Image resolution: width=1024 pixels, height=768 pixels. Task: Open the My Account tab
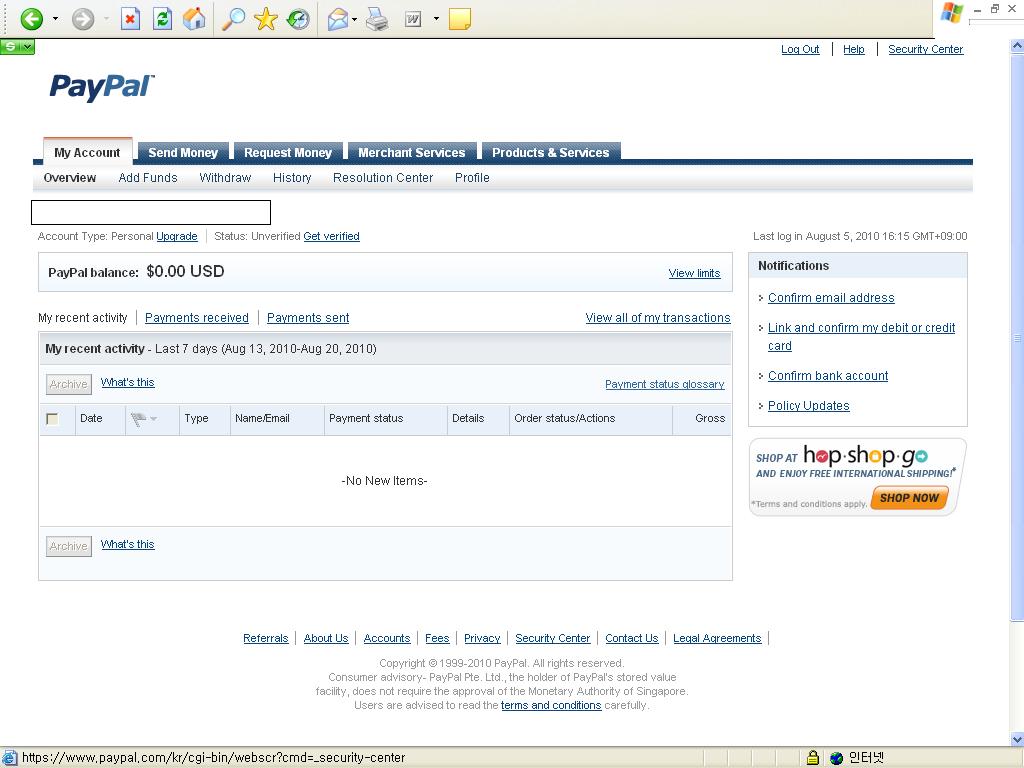click(x=88, y=152)
